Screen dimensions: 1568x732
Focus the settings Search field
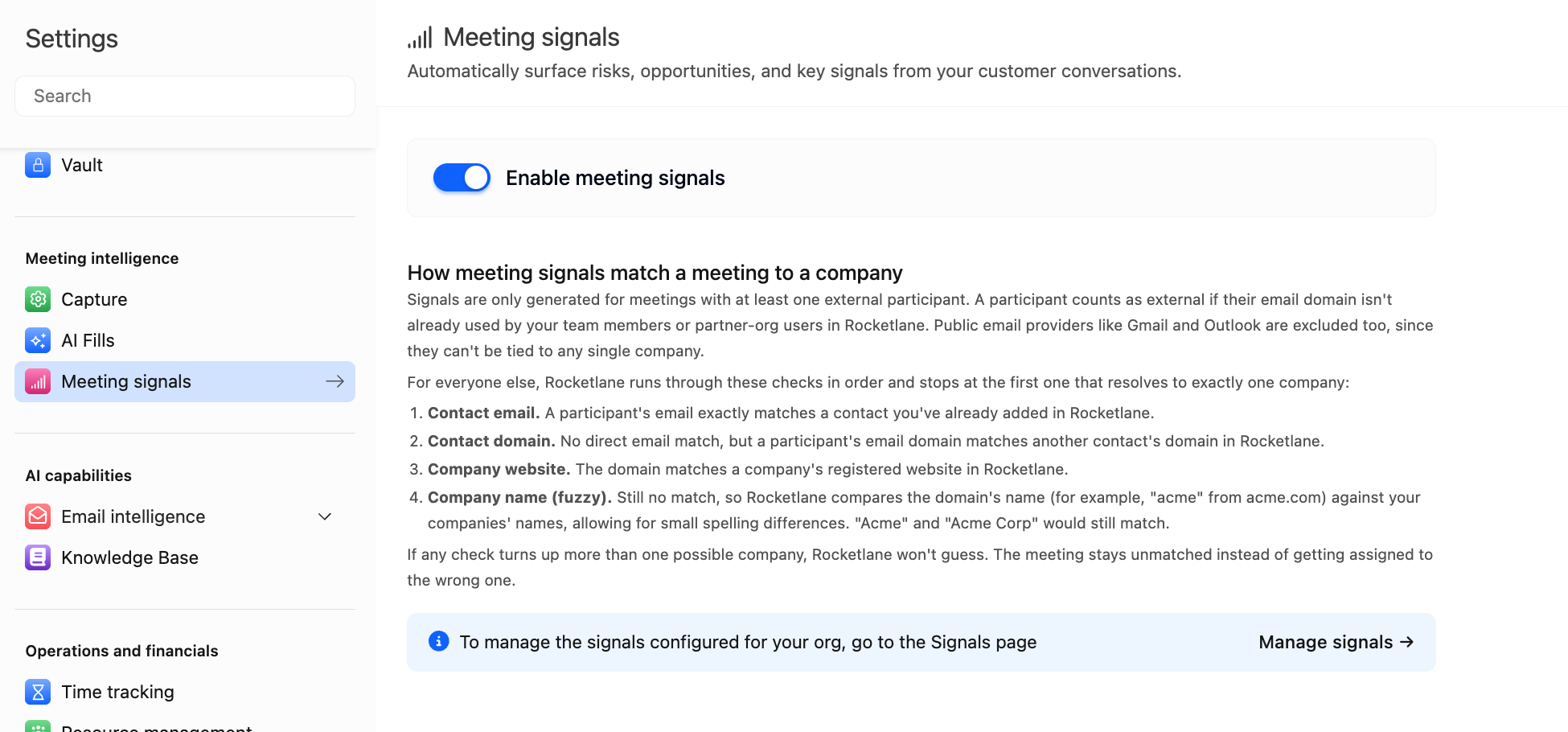tap(185, 96)
